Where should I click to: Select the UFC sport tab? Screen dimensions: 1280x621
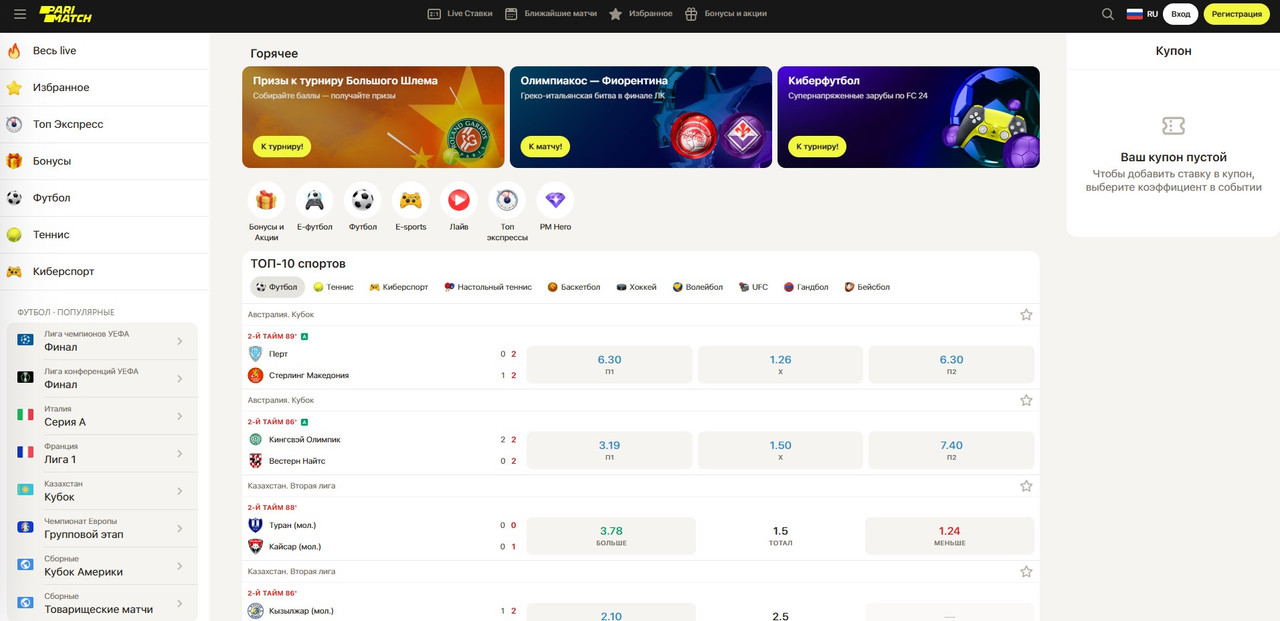coord(753,287)
